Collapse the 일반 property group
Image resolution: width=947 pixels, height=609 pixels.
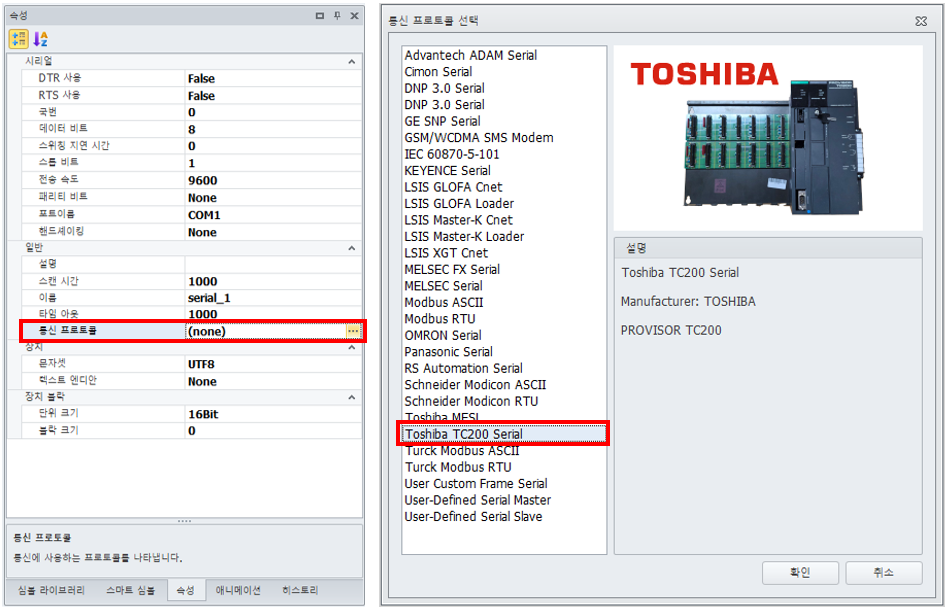tap(351, 247)
